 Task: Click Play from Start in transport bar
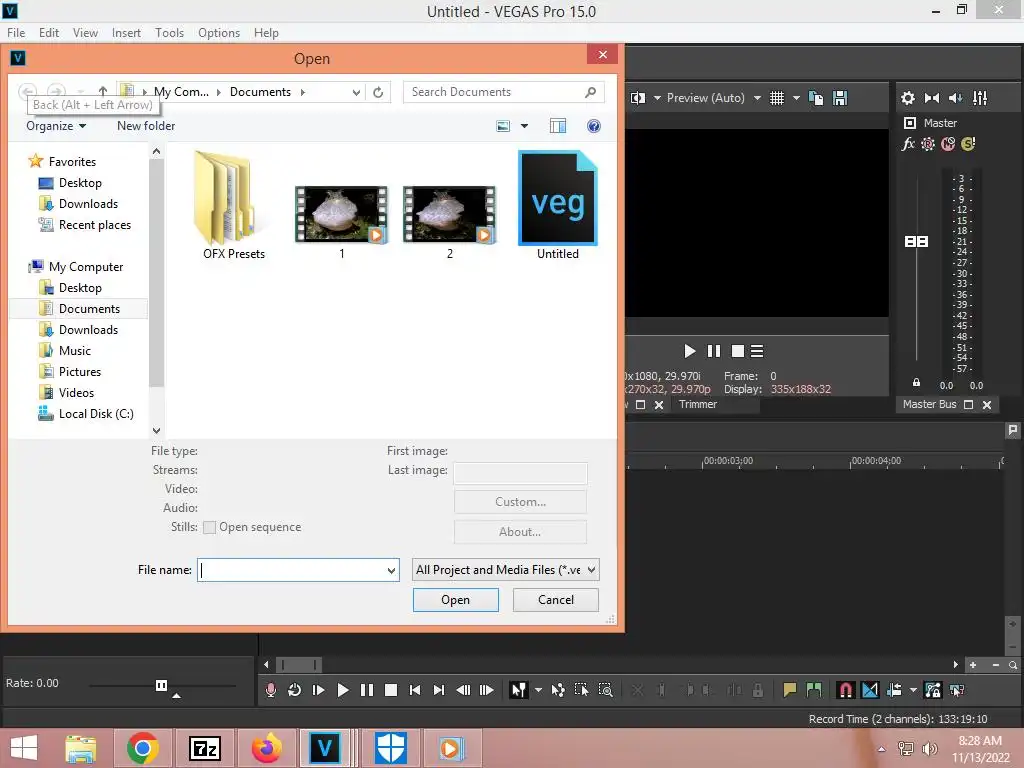point(319,690)
